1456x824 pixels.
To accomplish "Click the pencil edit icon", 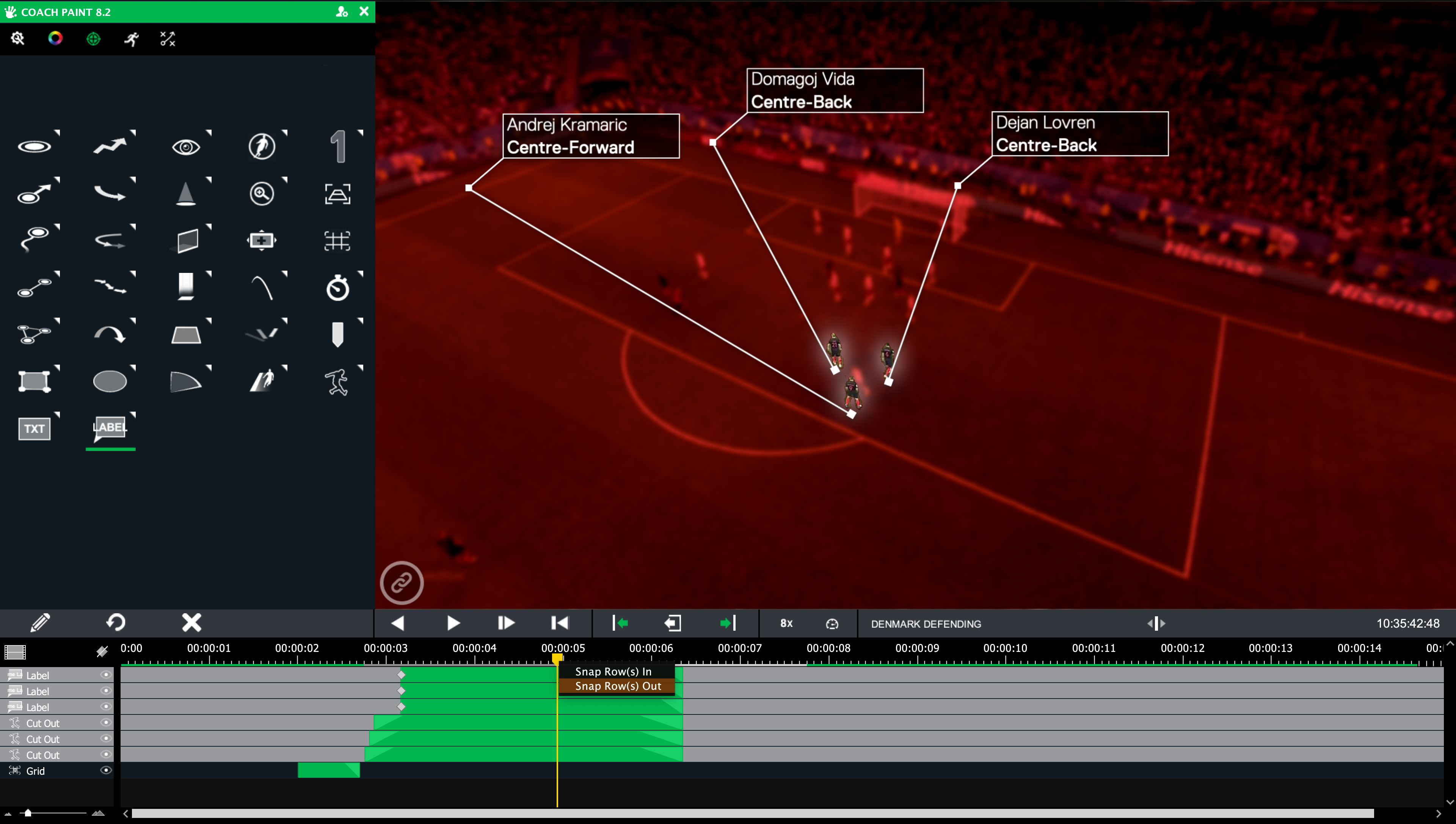I will coord(40,622).
